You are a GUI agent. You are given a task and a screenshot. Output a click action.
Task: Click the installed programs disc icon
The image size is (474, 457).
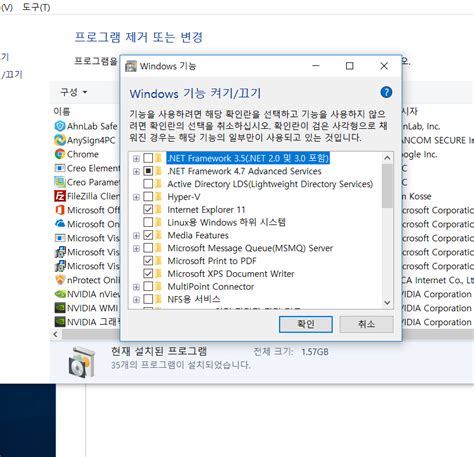pyautogui.click(x=82, y=363)
